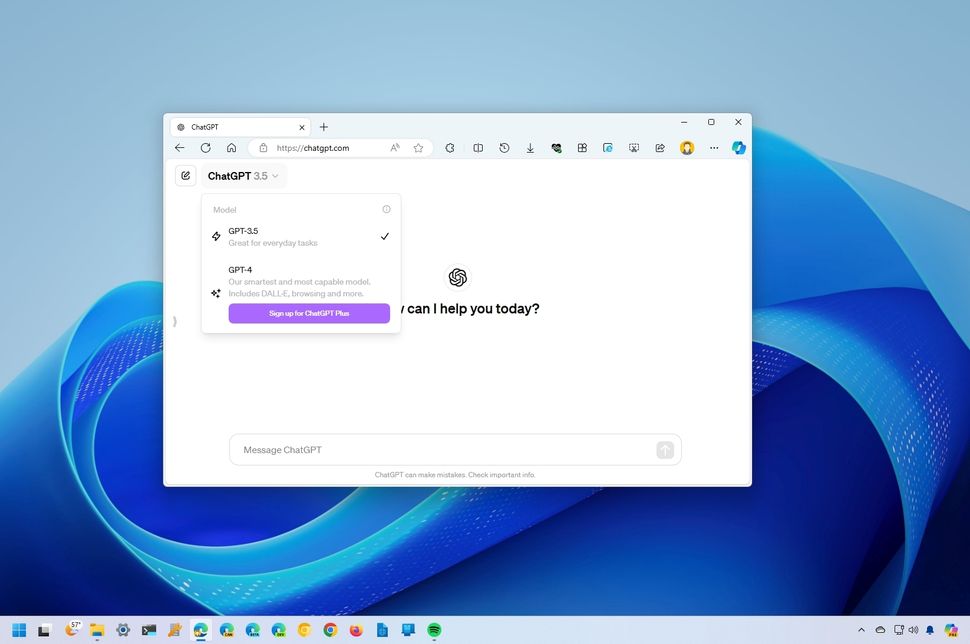Open the Settings and more menu
The image size is (970, 644).
tap(714, 148)
